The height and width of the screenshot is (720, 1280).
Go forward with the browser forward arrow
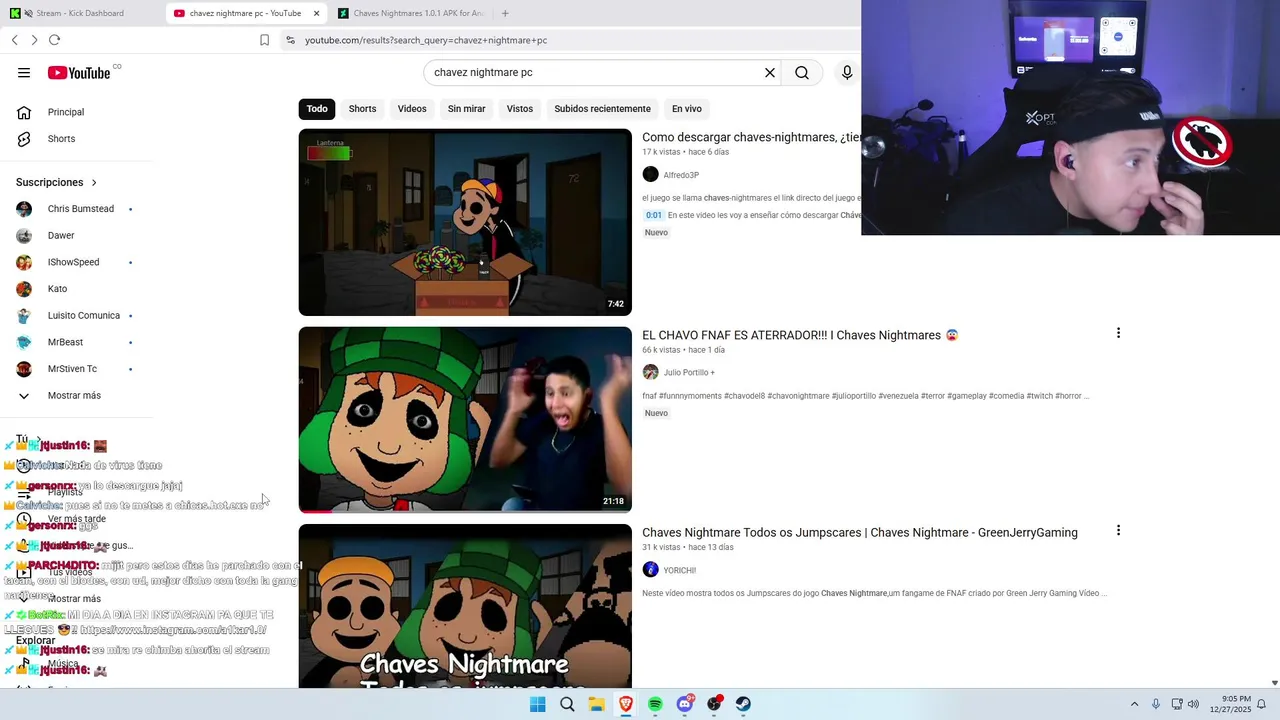tap(34, 40)
